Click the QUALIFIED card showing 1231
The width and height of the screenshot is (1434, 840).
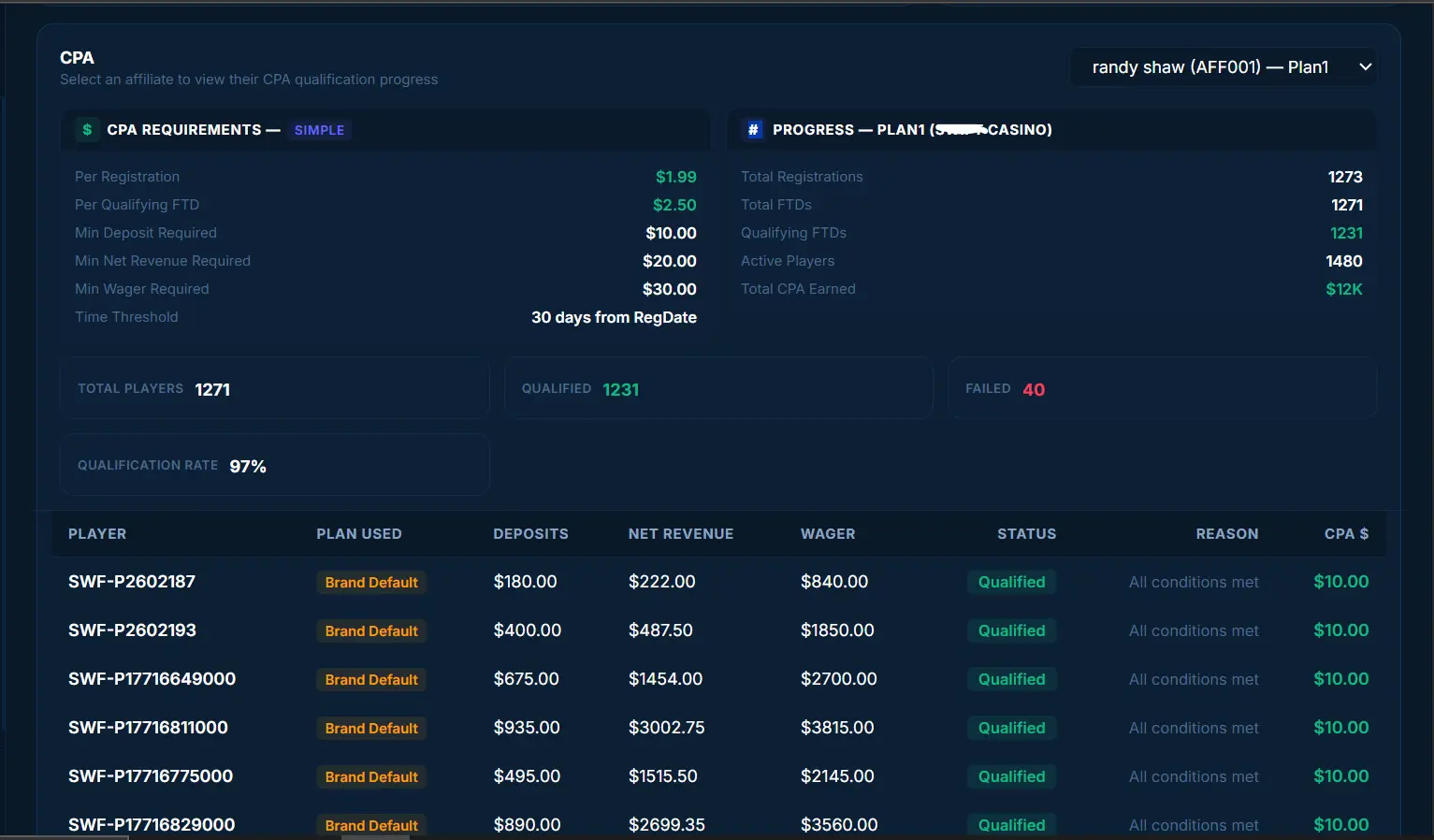tap(717, 388)
